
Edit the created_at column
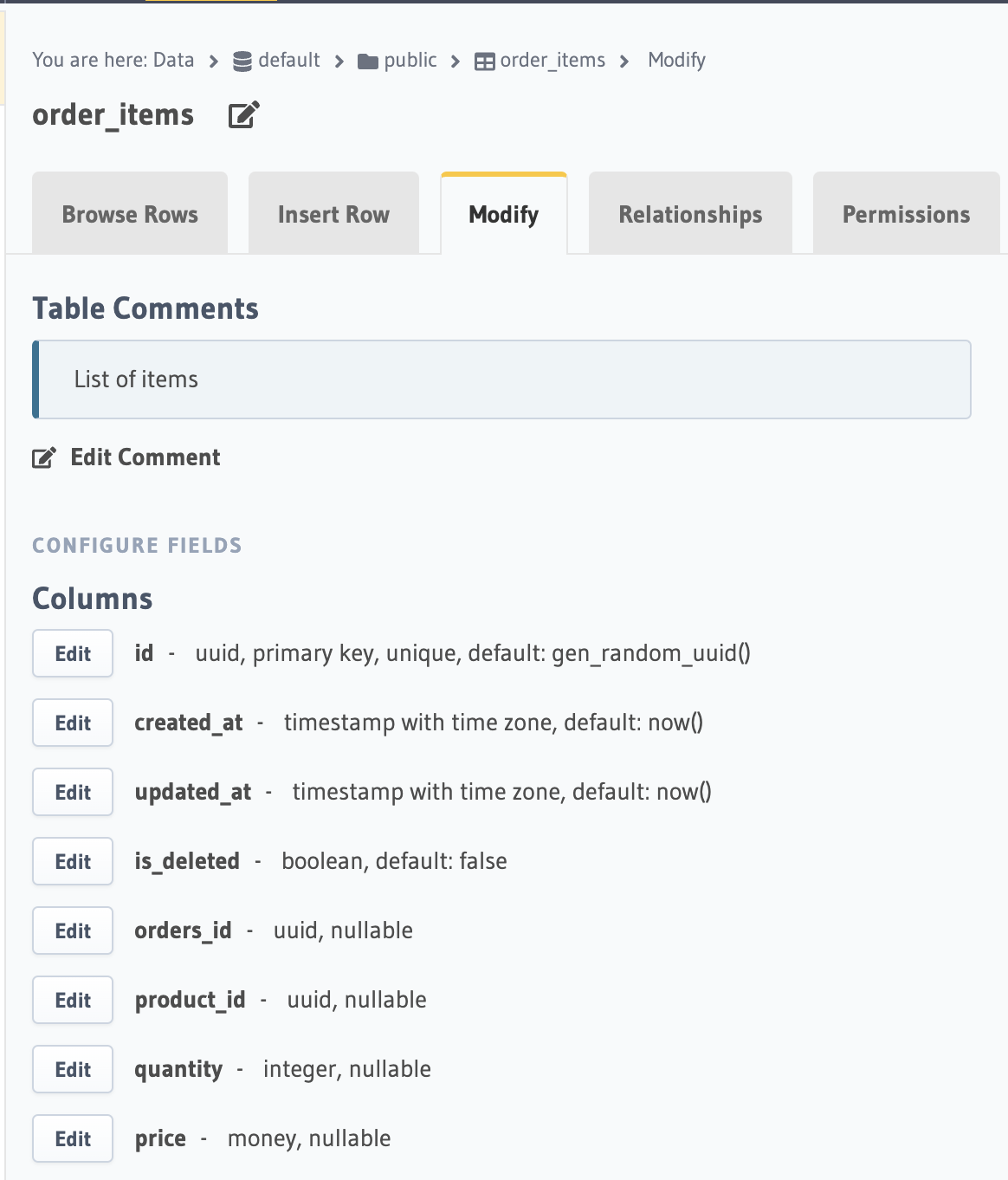pos(73,723)
